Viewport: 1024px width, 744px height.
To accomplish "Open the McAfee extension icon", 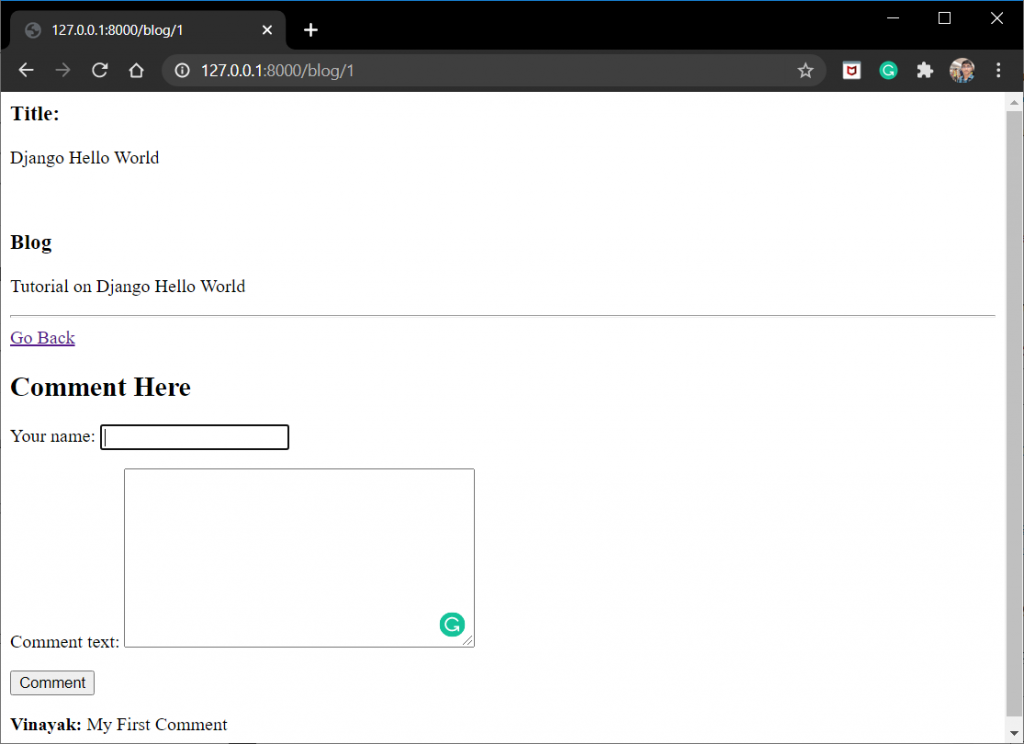I will click(x=852, y=71).
